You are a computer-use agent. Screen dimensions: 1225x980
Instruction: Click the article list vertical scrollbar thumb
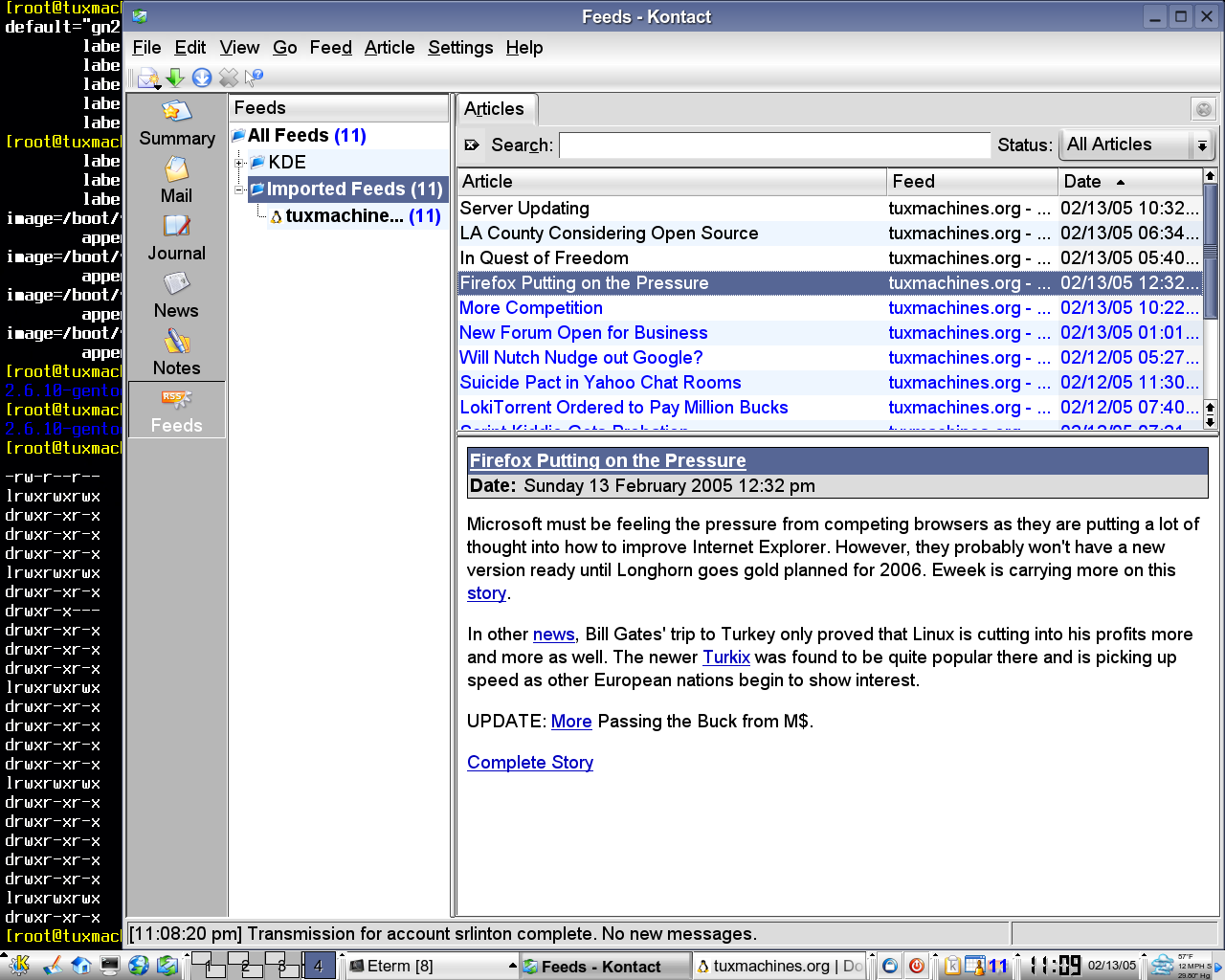tap(1210, 251)
